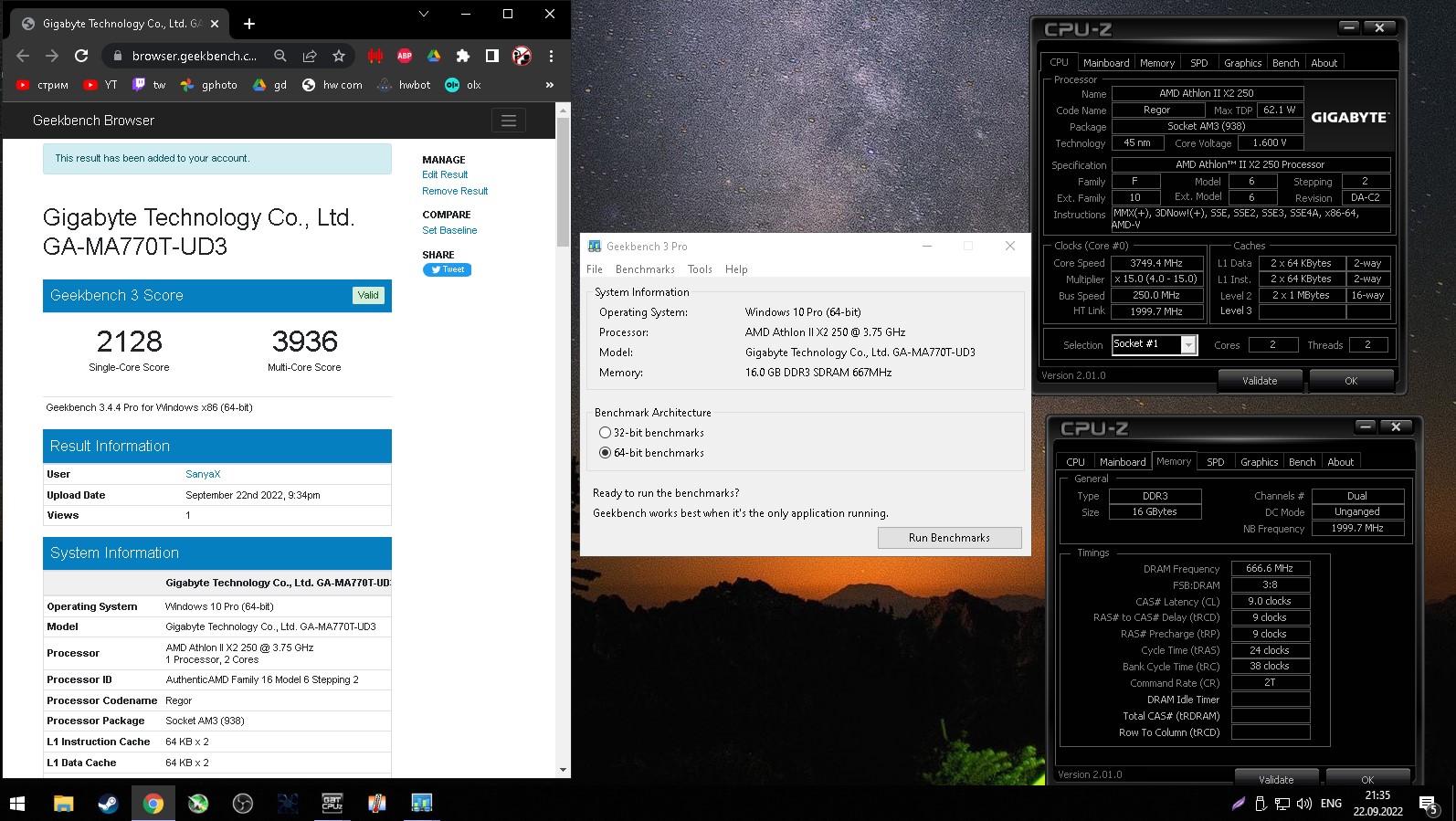1456x821 pixels.
Task: Switch input language ENG in tray
Action: click(1331, 804)
